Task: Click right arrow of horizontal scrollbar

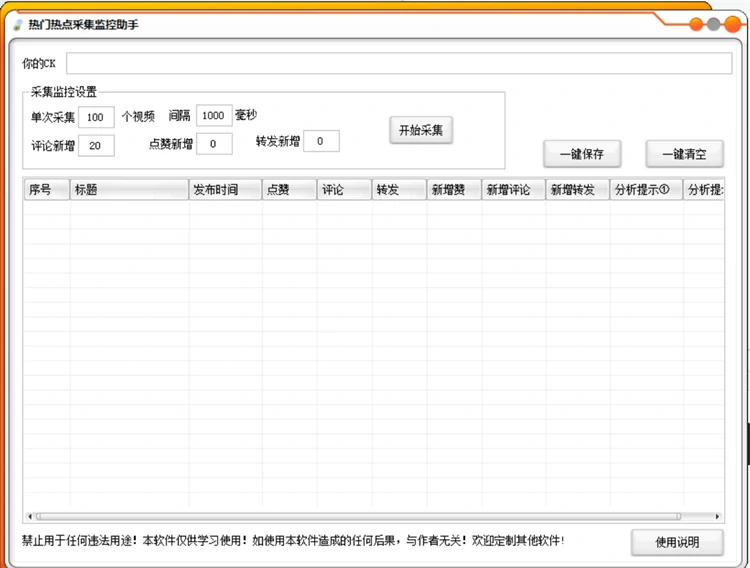Action: 717,516
